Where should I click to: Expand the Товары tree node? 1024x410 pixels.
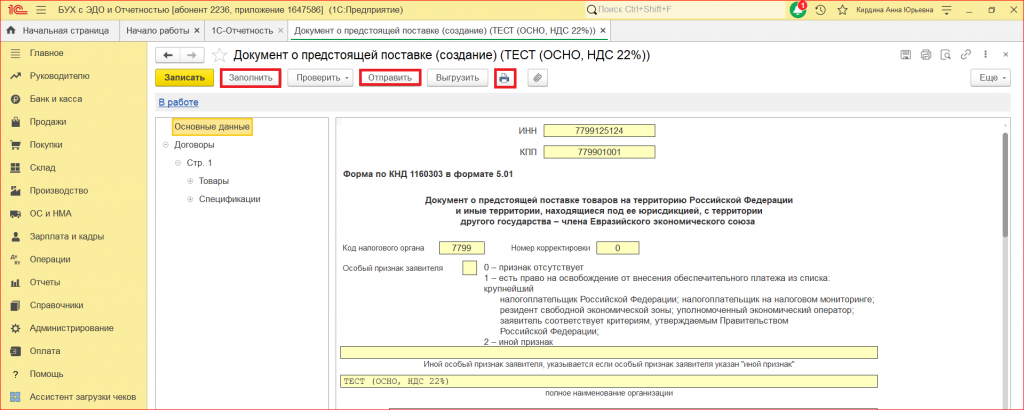pos(191,181)
